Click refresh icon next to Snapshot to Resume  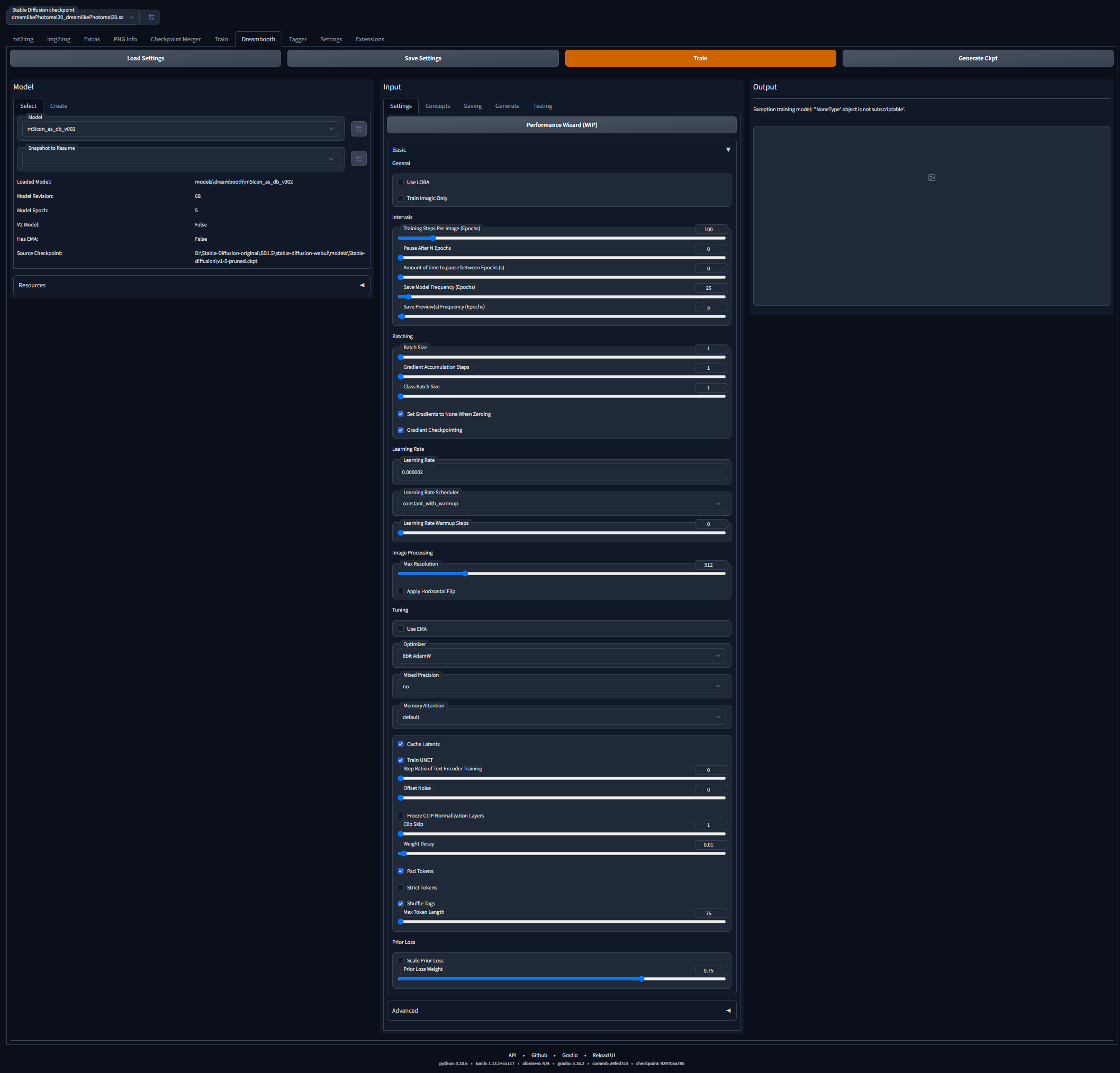pyautogui.click(x=359, y=159)
